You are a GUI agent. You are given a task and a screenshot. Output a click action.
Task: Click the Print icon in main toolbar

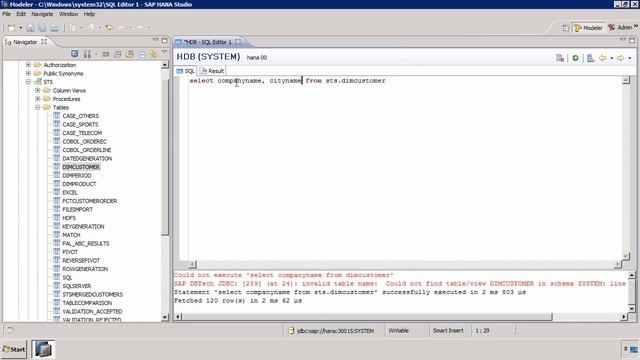[54, 28]
